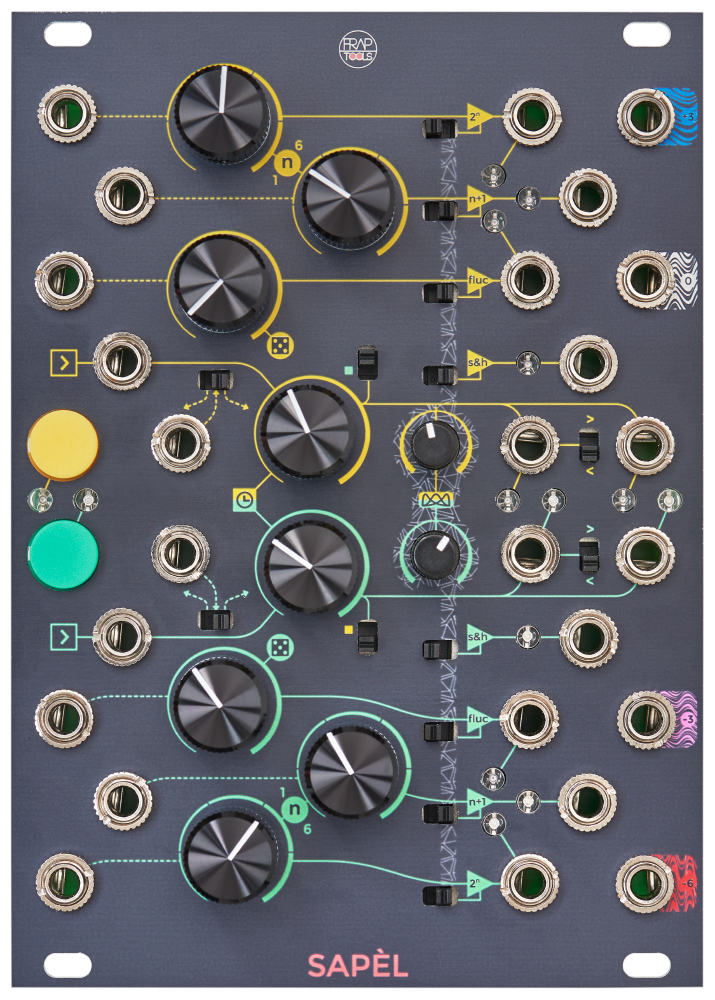The width and height of the screenshot is (715, 1000).
Task: Flip the yellow greater/less-than comparator switch
Action: 589,445
